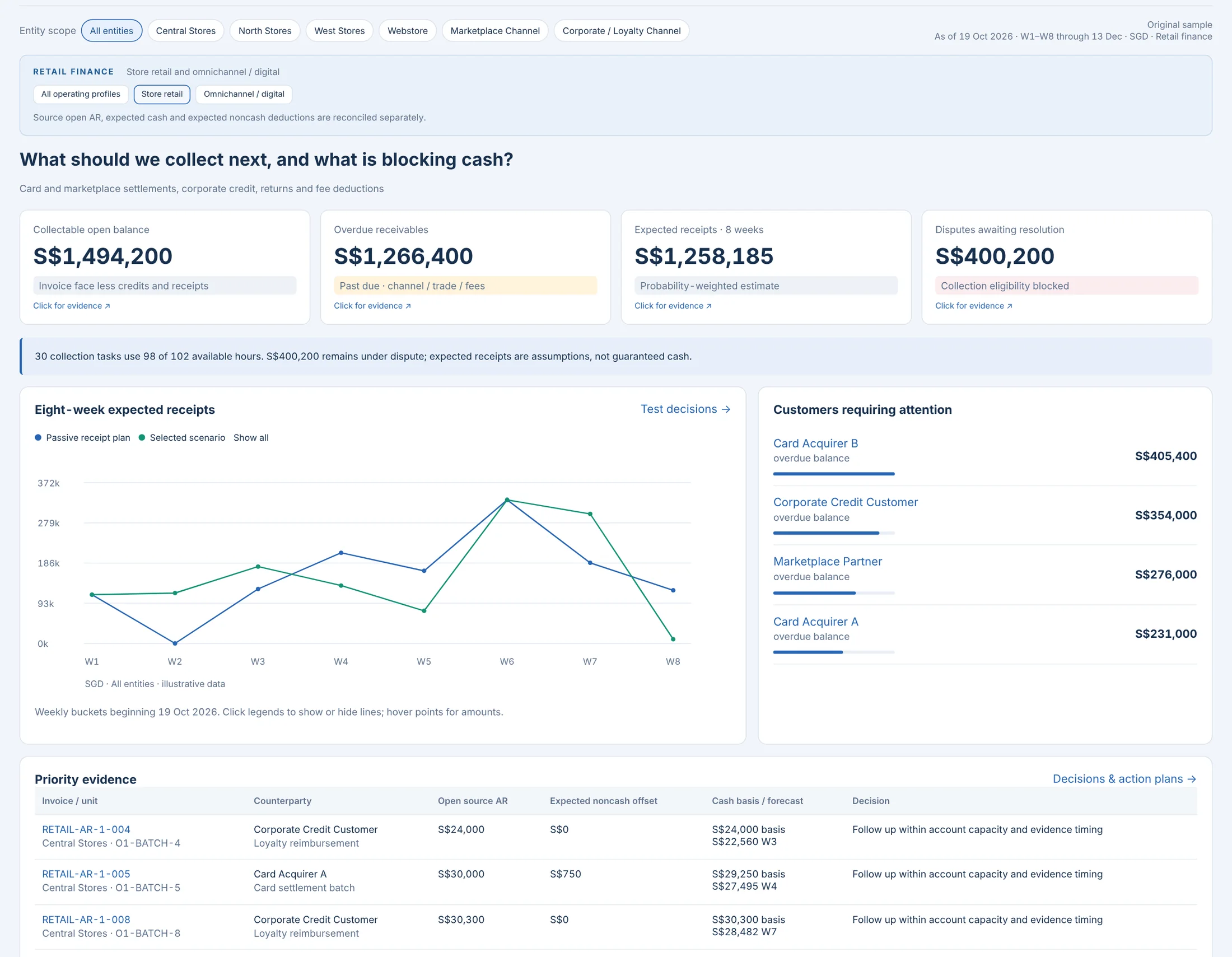Open invoice RETAIL-AR-1-008
The width and height of the screenshot is (1232, 957).
tap(86, 920)
